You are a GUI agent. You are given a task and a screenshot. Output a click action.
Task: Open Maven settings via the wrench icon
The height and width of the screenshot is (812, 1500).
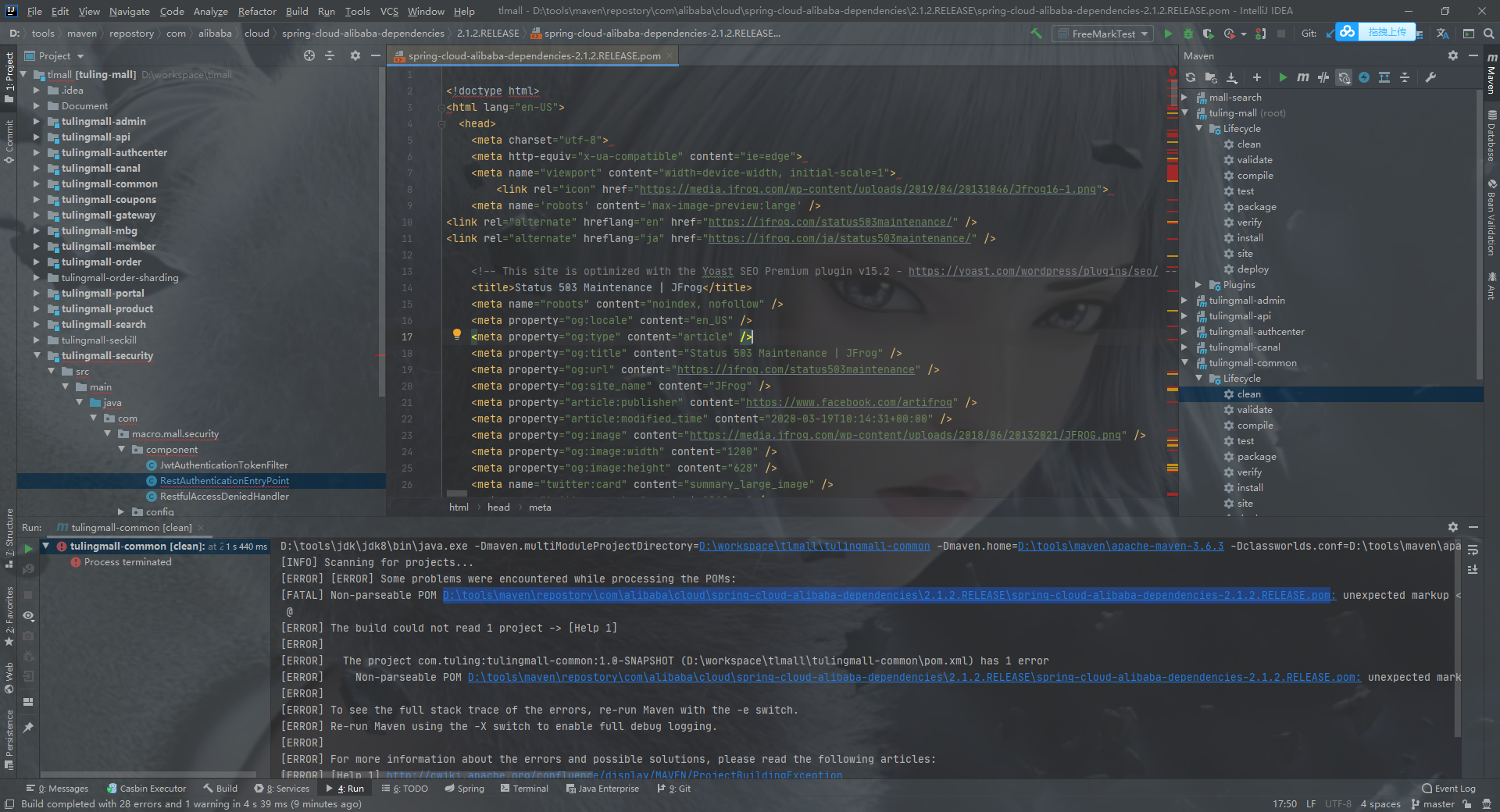[1430, 78]
